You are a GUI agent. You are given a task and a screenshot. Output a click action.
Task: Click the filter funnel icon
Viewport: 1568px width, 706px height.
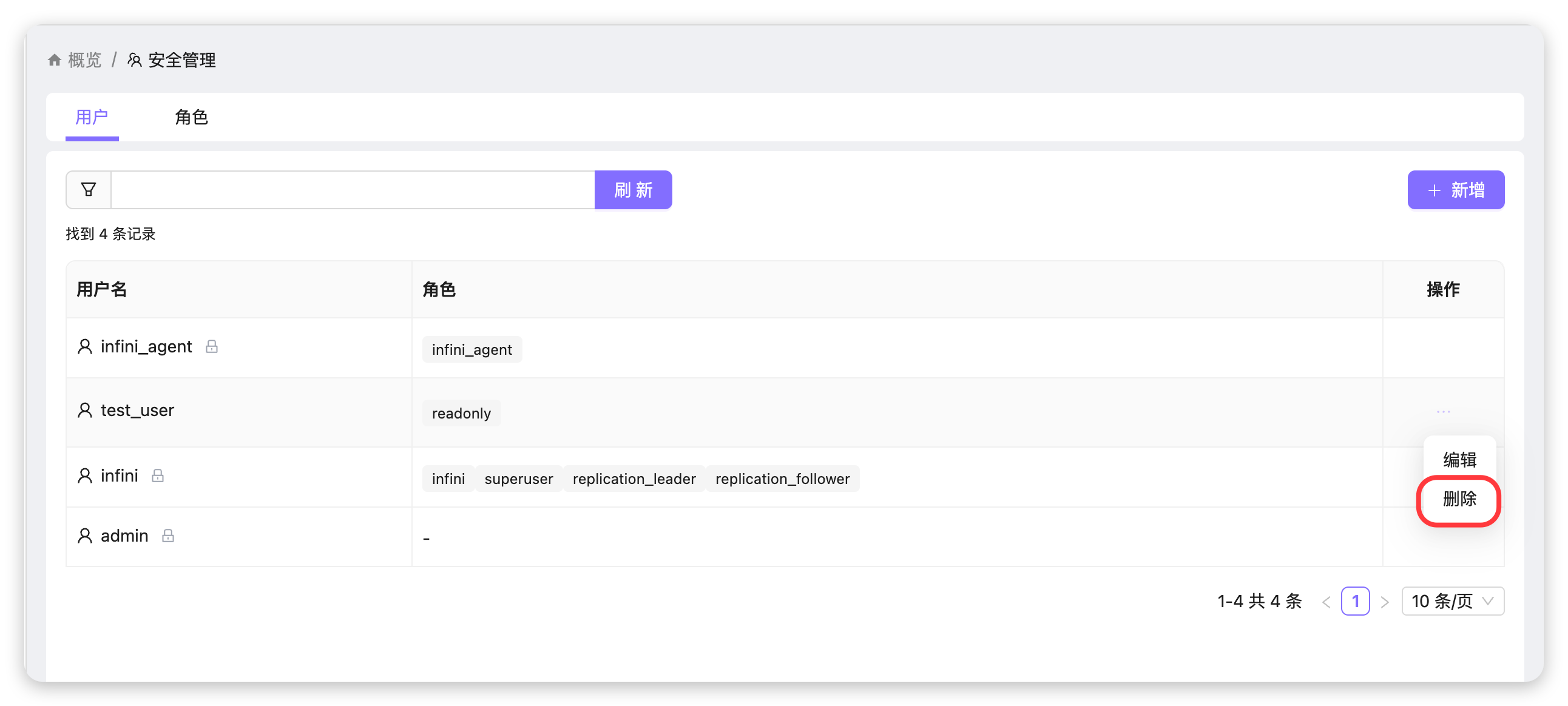88,190
